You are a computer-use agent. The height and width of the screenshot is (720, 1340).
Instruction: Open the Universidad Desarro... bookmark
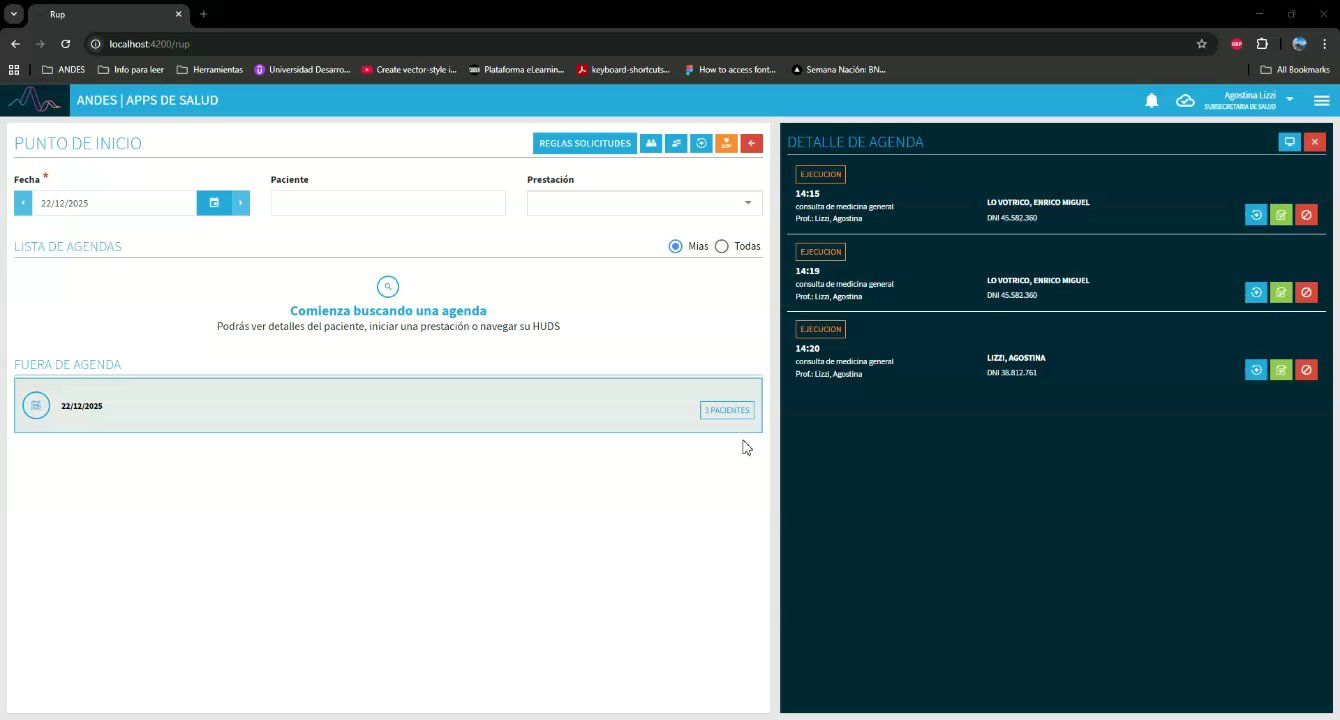tap(302, 70)
